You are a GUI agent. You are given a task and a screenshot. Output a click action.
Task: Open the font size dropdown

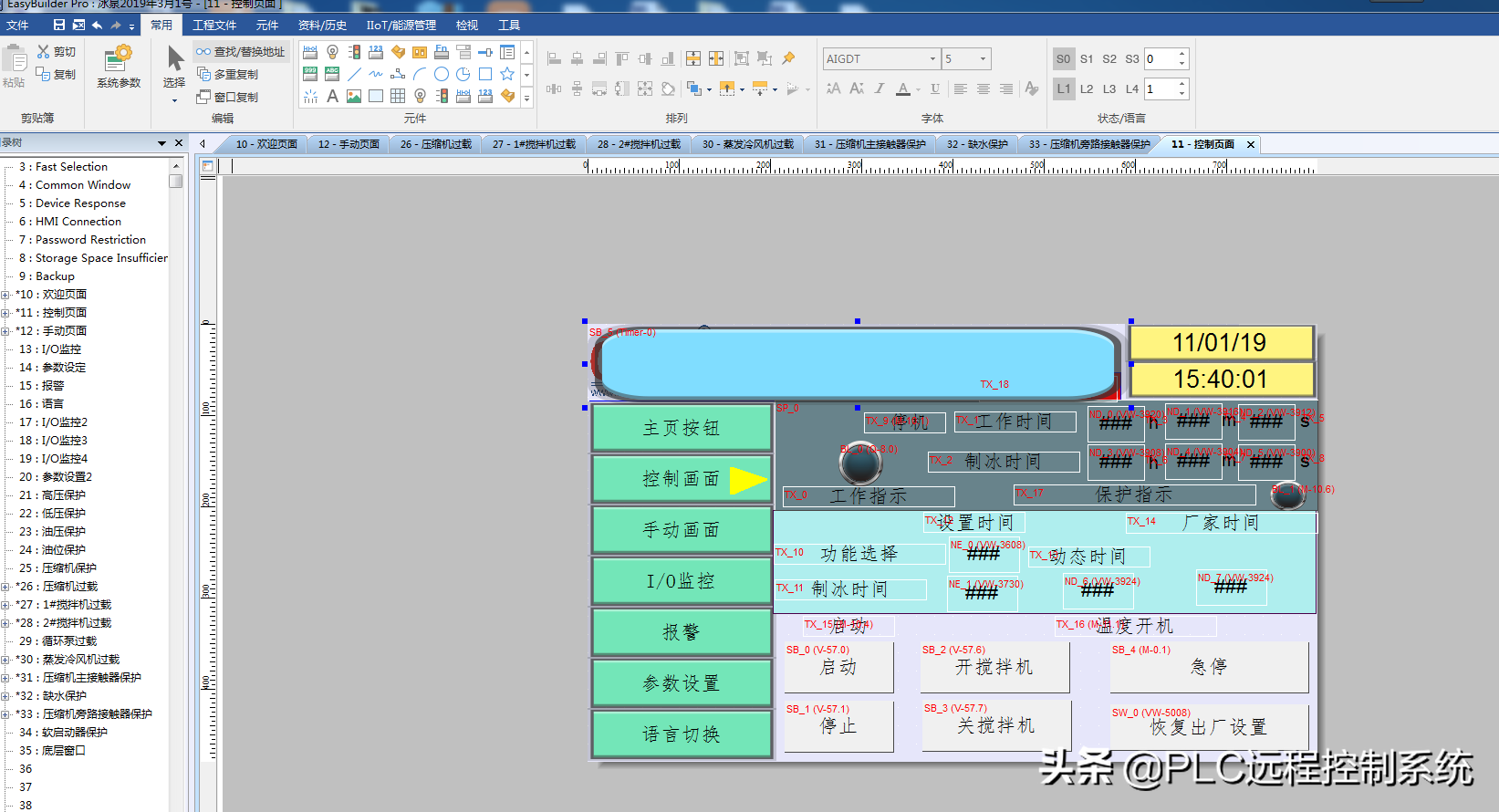tap(983, 58)
